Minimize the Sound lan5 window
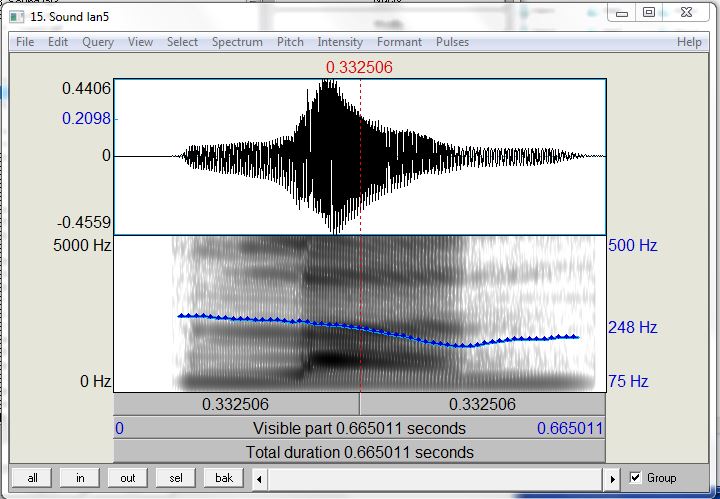 click(621, 13)
